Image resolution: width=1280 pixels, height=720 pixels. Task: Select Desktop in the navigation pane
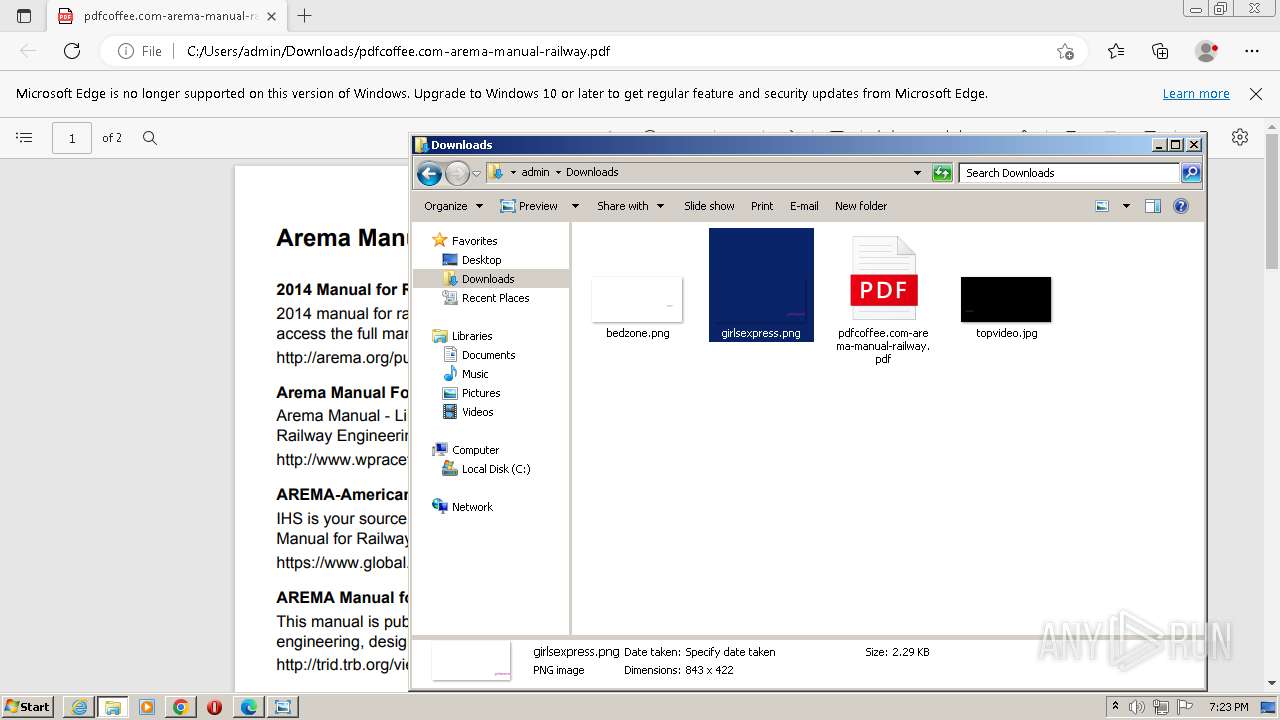(x=481, y=260)
